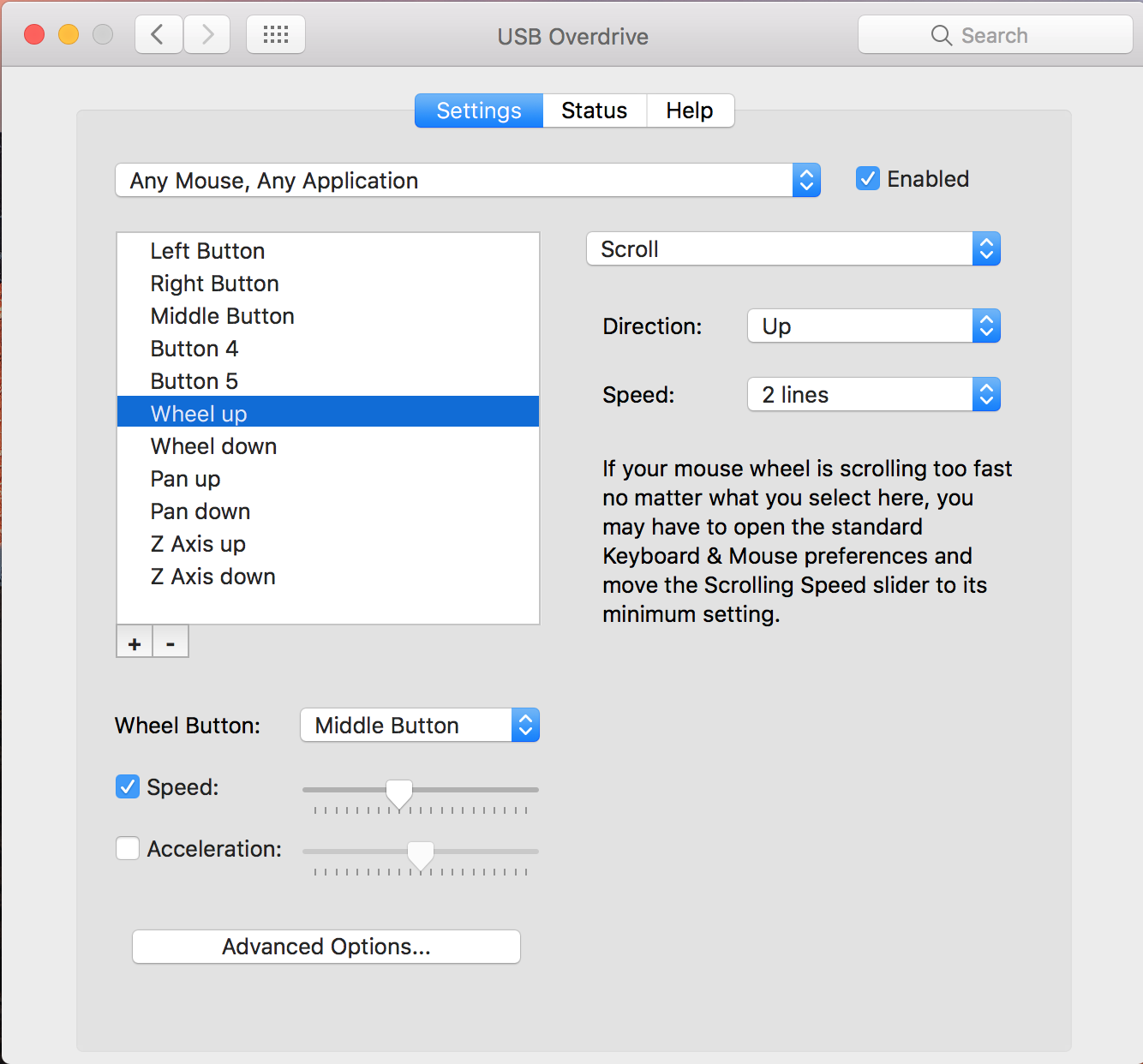
Task: Select Middle Button in the list
Action: coord(328,316)
